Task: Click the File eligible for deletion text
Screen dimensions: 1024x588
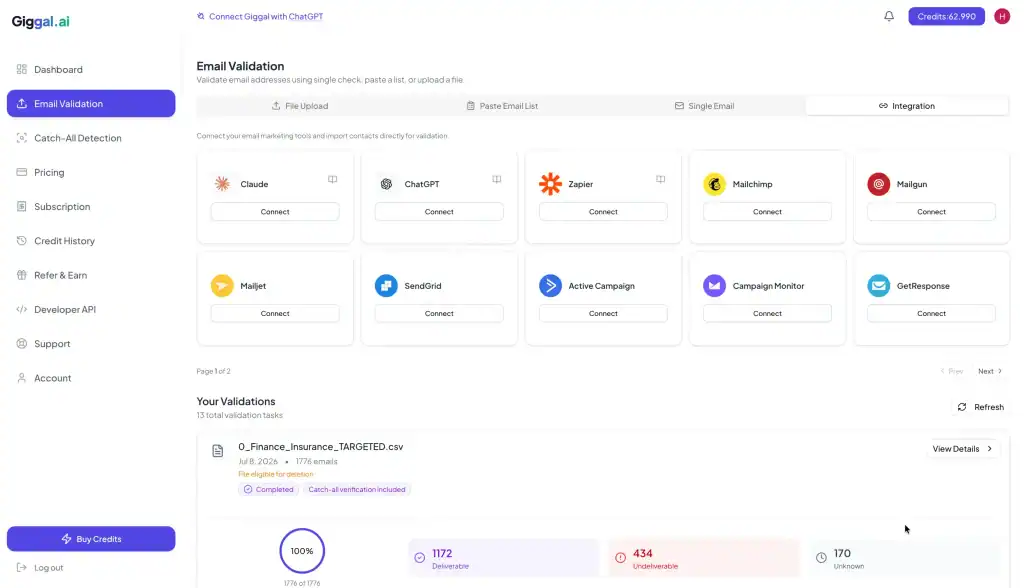Action: click(x=276, y=474)
